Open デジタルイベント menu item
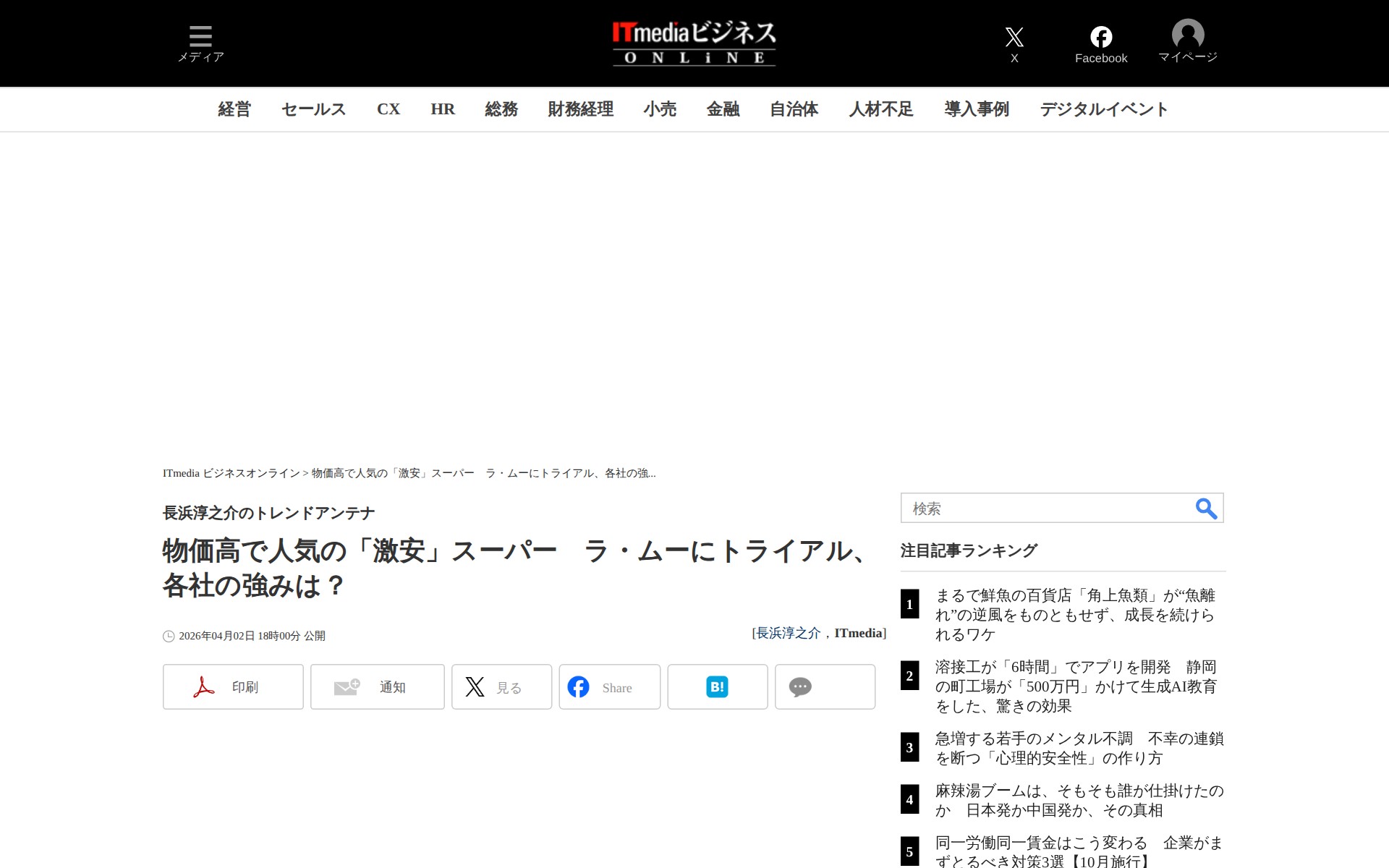Image resolution: width=1389 pixels, height=868 pixels. pyautogui.click(x=1103, y=109)
